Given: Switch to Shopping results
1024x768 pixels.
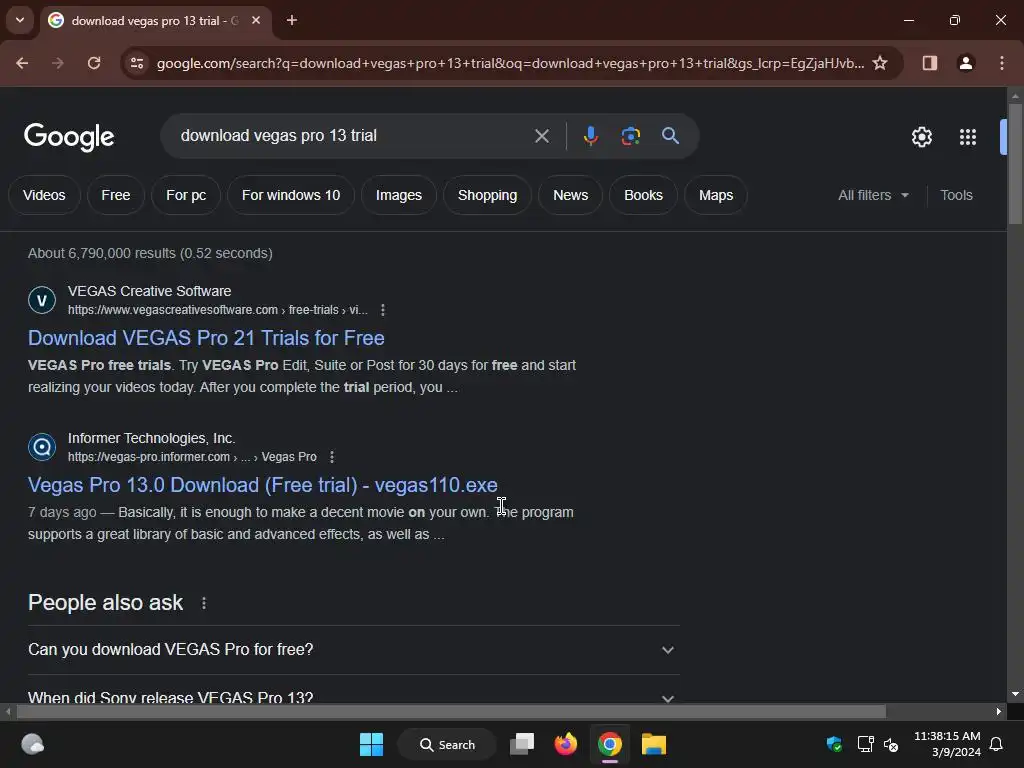Looking at the screenshot, I should pos(487,195).
